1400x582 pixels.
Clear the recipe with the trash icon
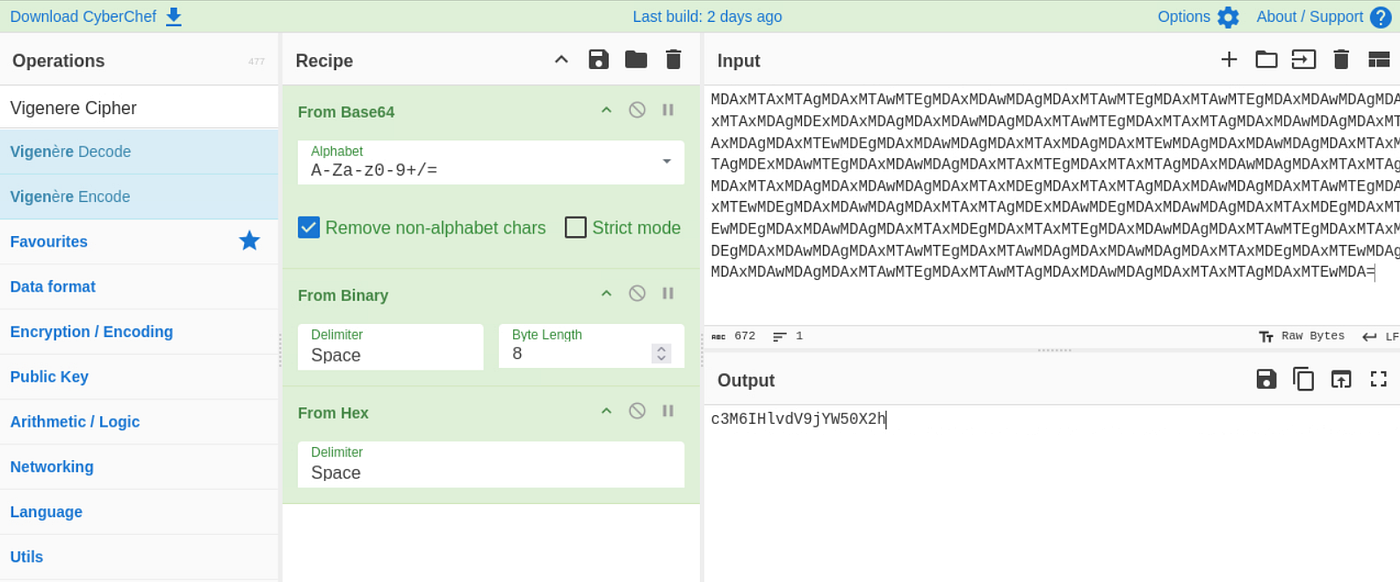pyautogui.click(x=674, y=59)
